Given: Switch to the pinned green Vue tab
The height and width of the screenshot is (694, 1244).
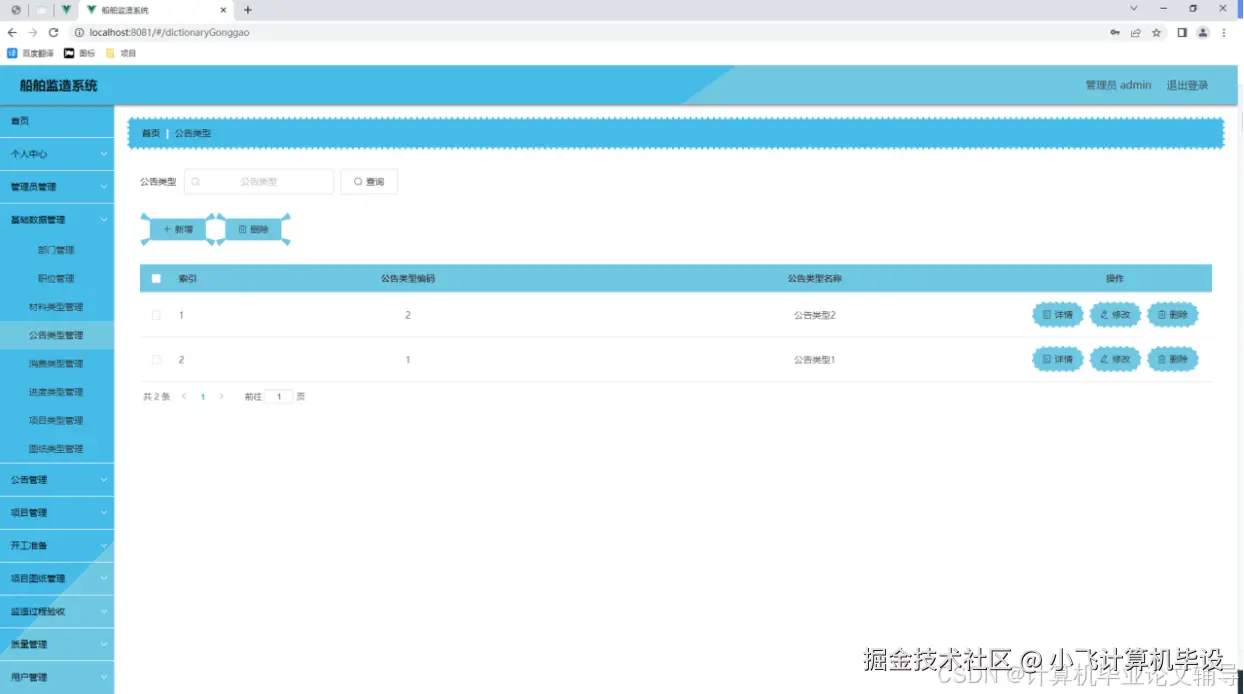Looking at the screenshot, I should tap(66, 10).
